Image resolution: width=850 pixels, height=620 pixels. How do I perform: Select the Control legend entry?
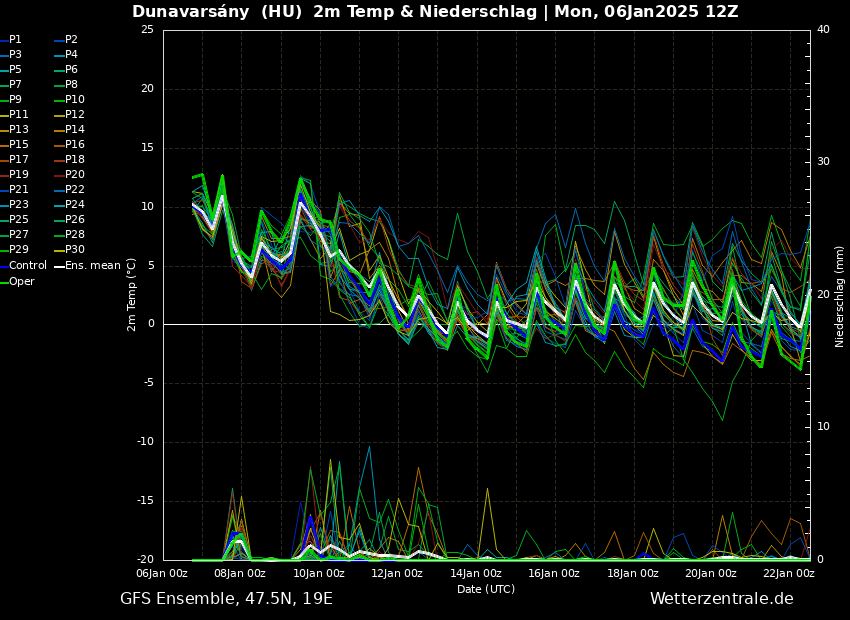tap(28, 266)
